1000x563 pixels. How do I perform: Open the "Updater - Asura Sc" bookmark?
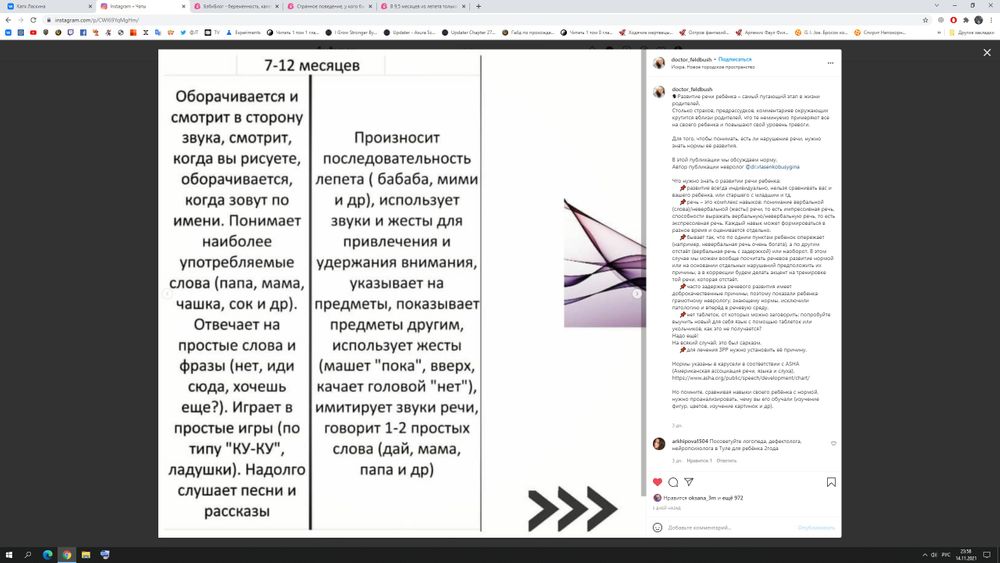click(x=409, y=32)
